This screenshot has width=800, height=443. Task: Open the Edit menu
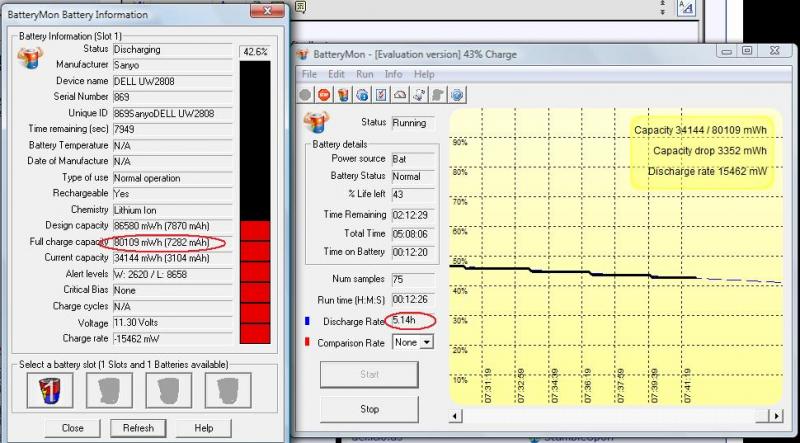coord(336,74)
